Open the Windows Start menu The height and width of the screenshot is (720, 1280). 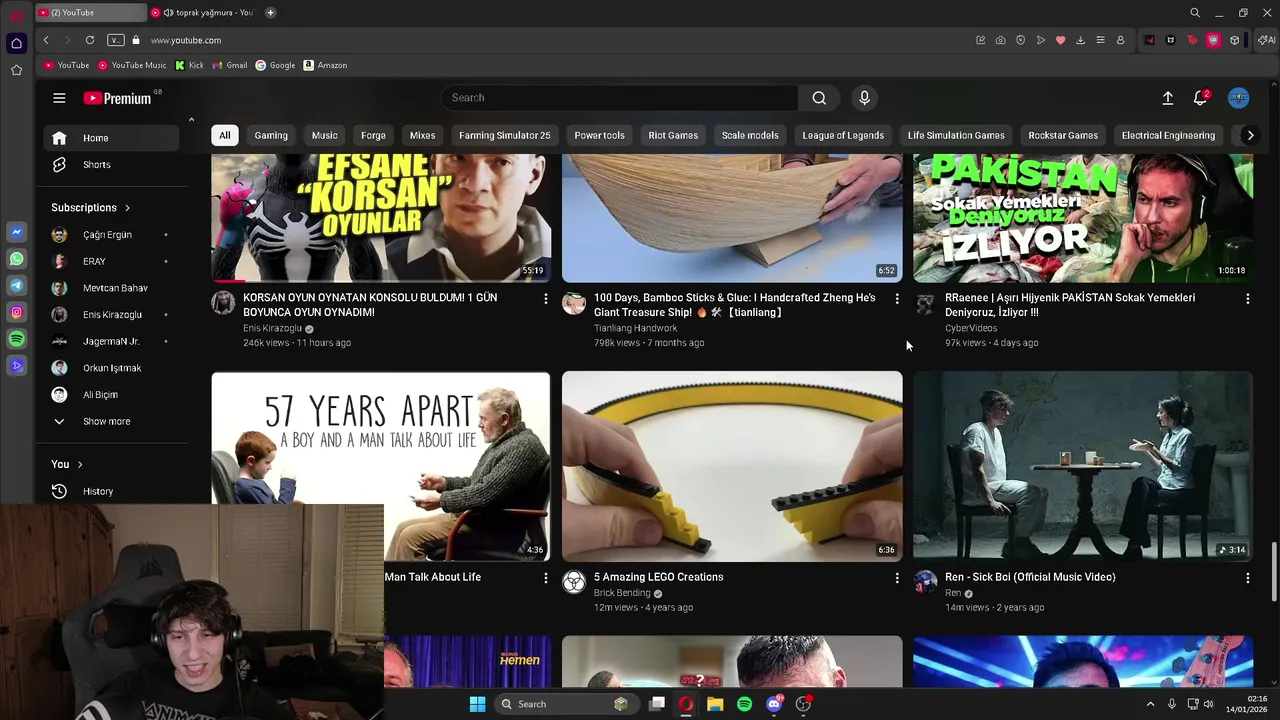(477, 704)
